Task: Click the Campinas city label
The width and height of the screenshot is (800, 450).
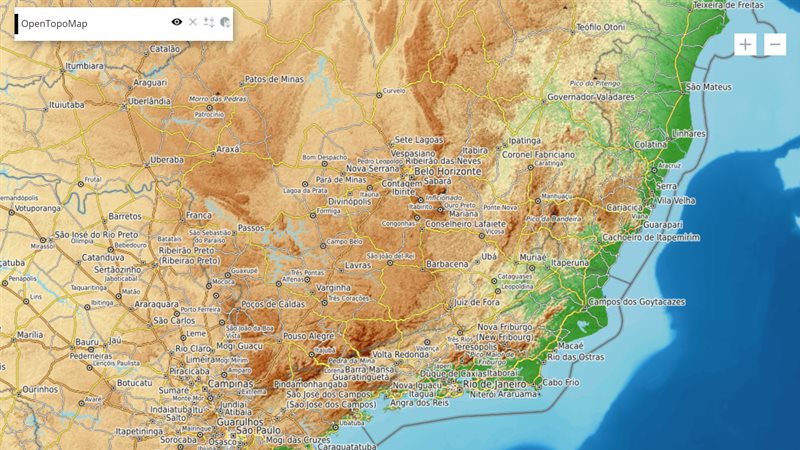Action: (230, 383)
